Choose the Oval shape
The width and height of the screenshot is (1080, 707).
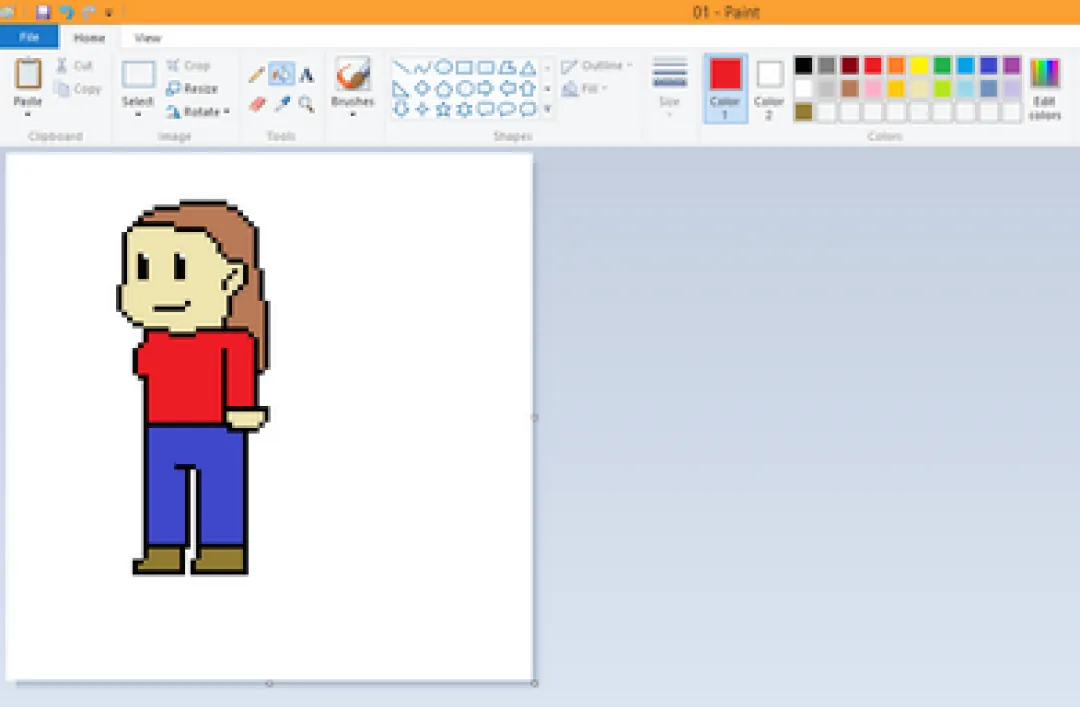click(444, 67)
